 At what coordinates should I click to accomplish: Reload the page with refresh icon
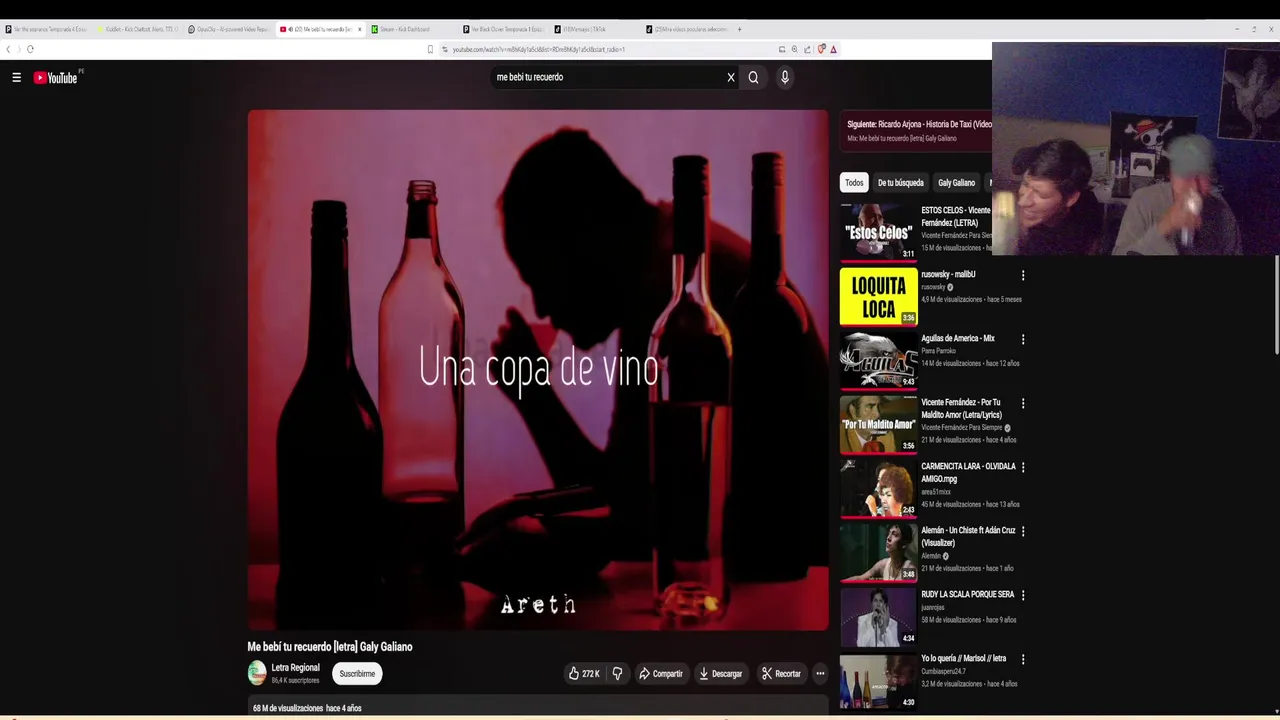[30, 49]
